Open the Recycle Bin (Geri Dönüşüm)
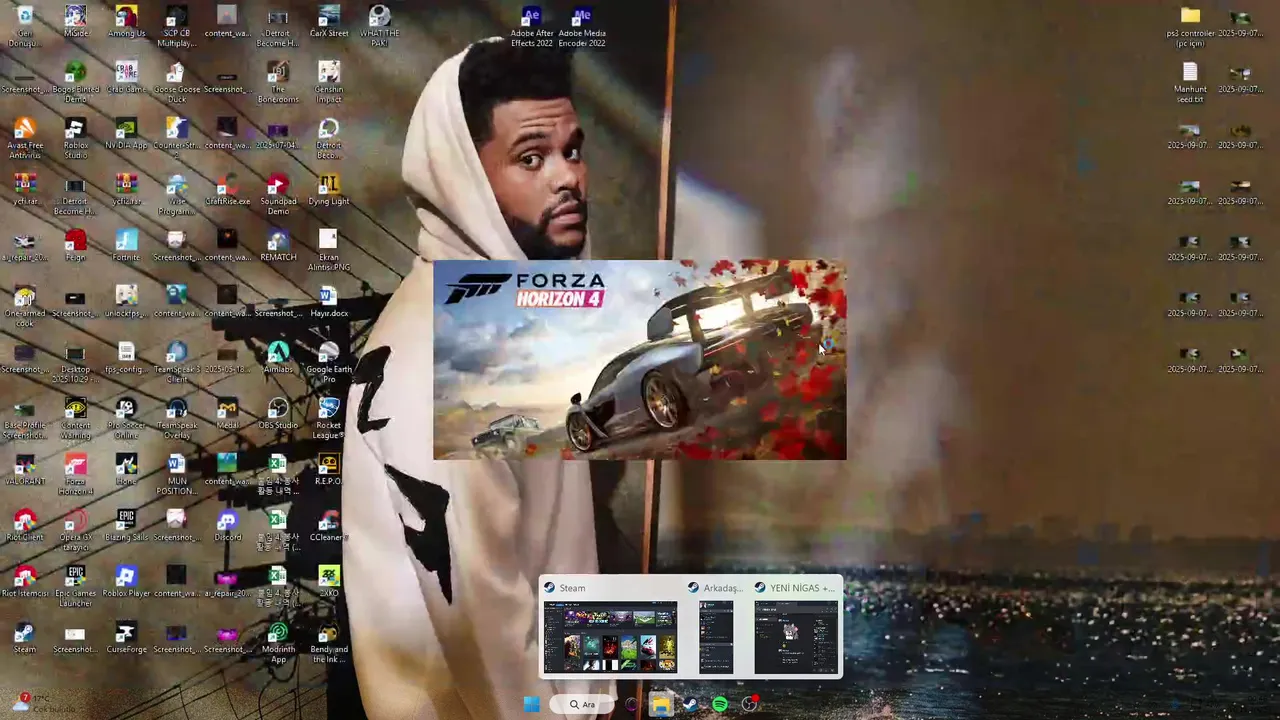This screenshot has height=720, width=1280. click(25, 27)
